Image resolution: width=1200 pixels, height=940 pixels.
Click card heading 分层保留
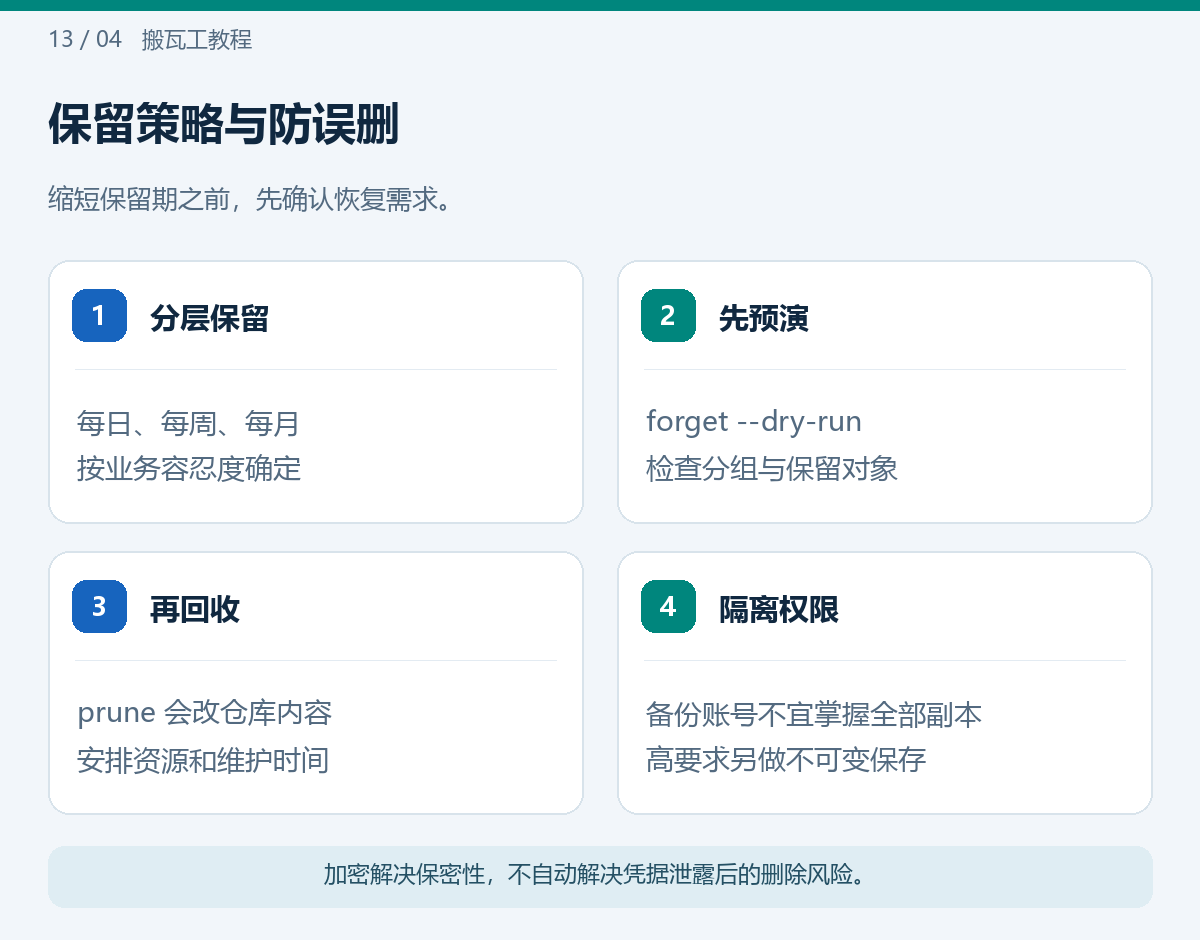click(209, 318)
